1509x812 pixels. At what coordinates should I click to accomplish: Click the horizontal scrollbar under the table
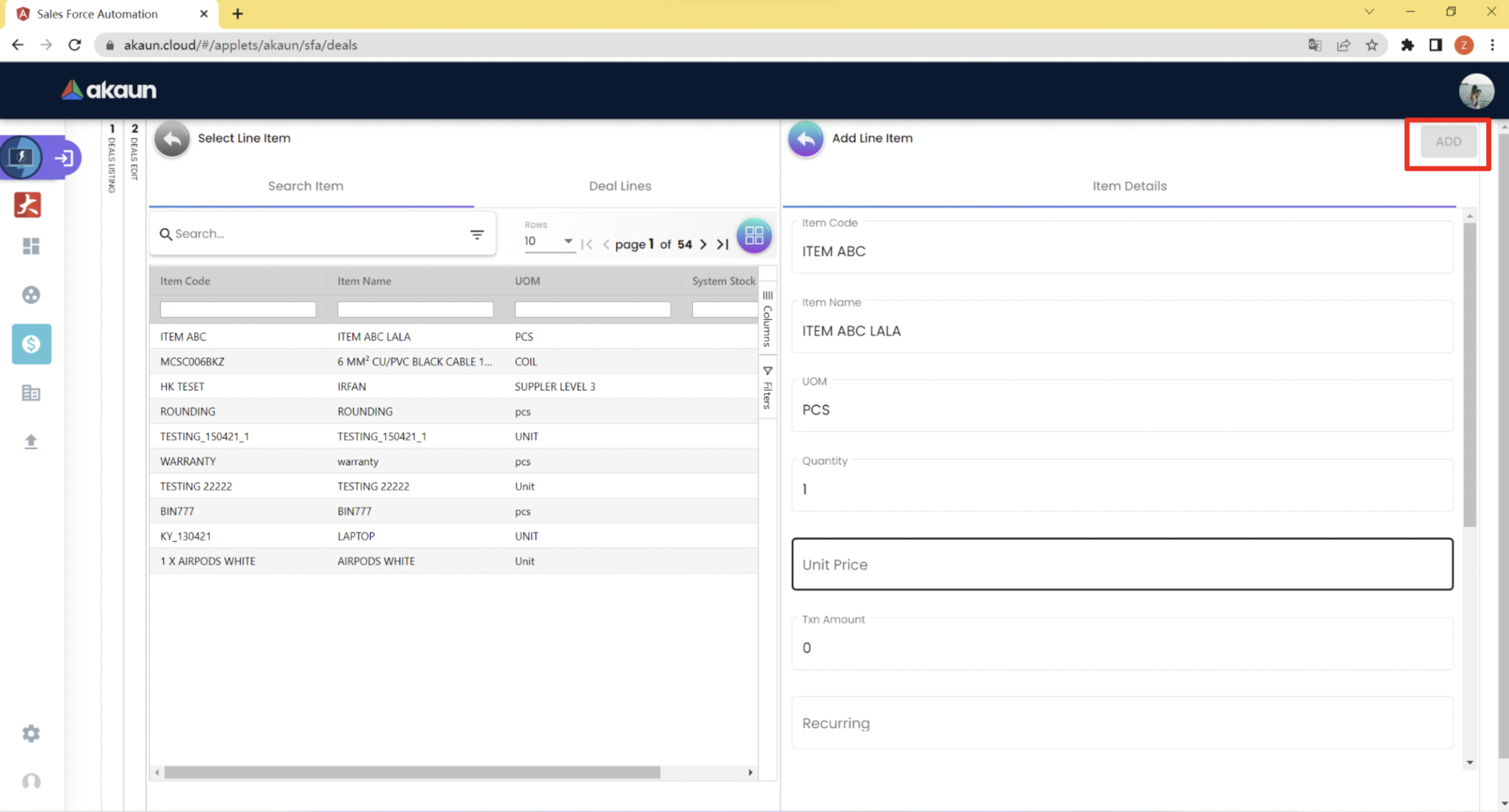coord(411,772)
